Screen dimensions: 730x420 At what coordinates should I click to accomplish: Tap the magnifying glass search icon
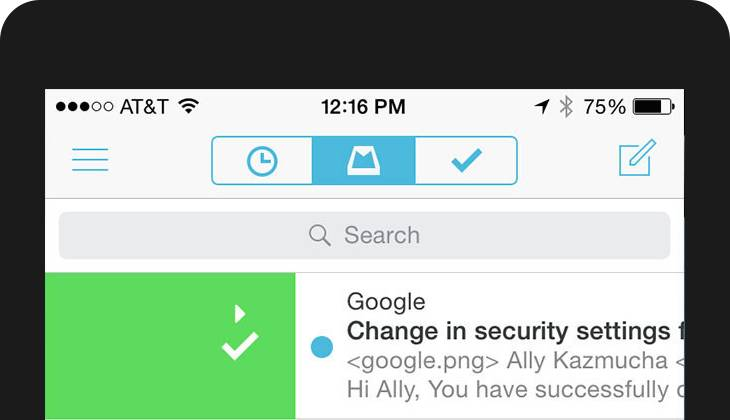[x=319, y=235]
